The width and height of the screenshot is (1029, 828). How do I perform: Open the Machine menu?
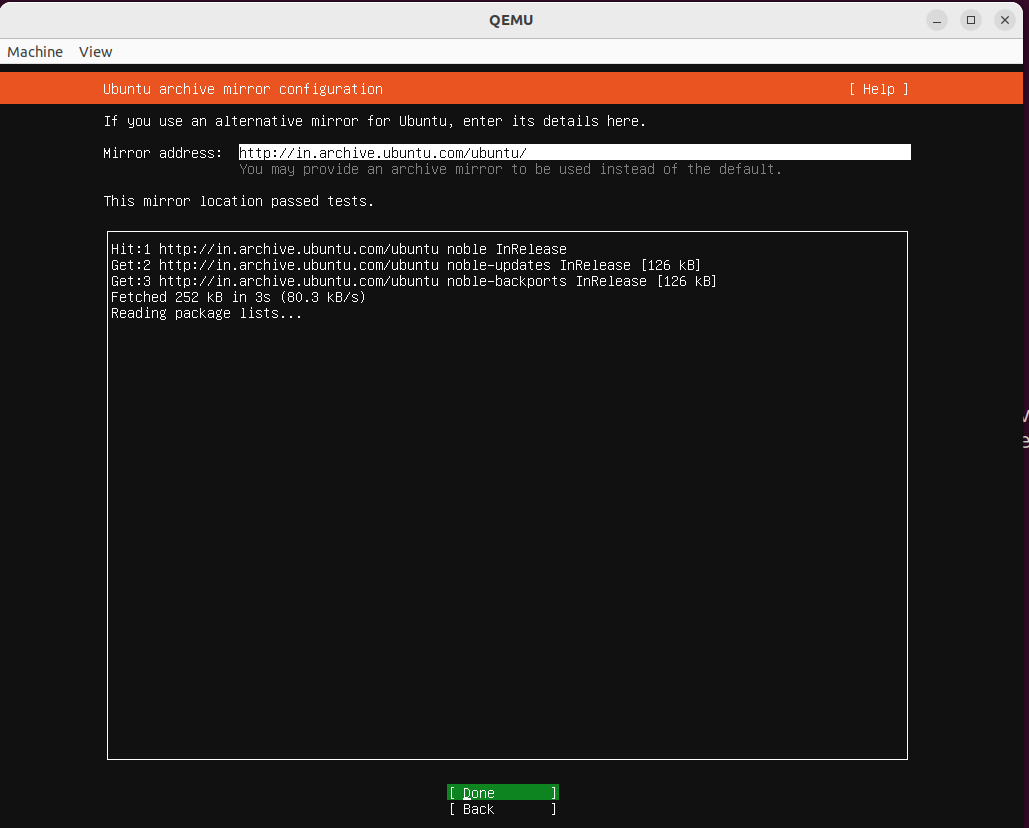point(35,51)
